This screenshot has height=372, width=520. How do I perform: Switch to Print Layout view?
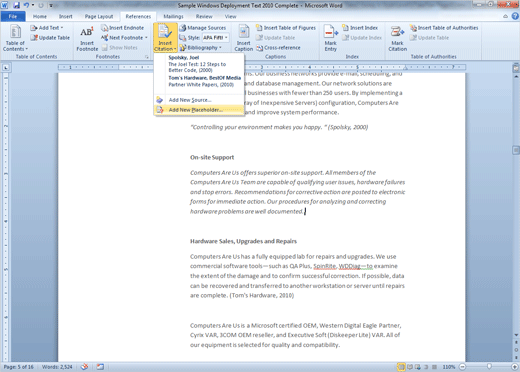point(401,367)
